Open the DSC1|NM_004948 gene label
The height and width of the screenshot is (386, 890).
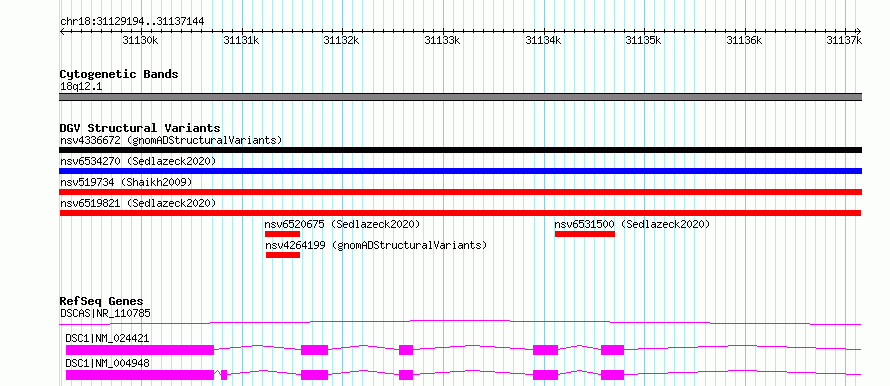tap(107, 363)
